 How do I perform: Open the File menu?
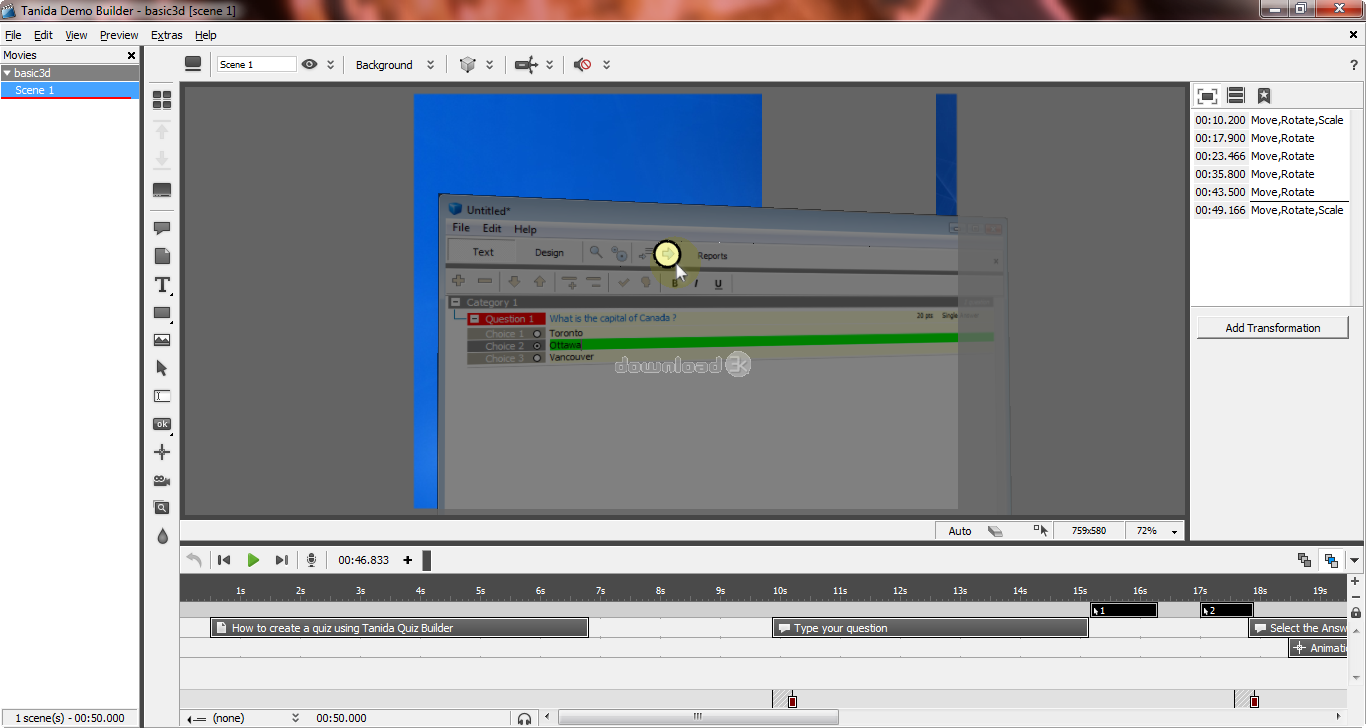[x=13, y=35]
